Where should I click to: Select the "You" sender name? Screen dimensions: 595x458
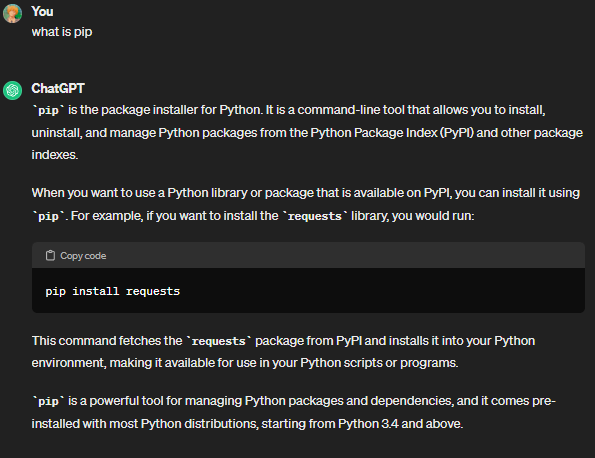coord(42,11)
